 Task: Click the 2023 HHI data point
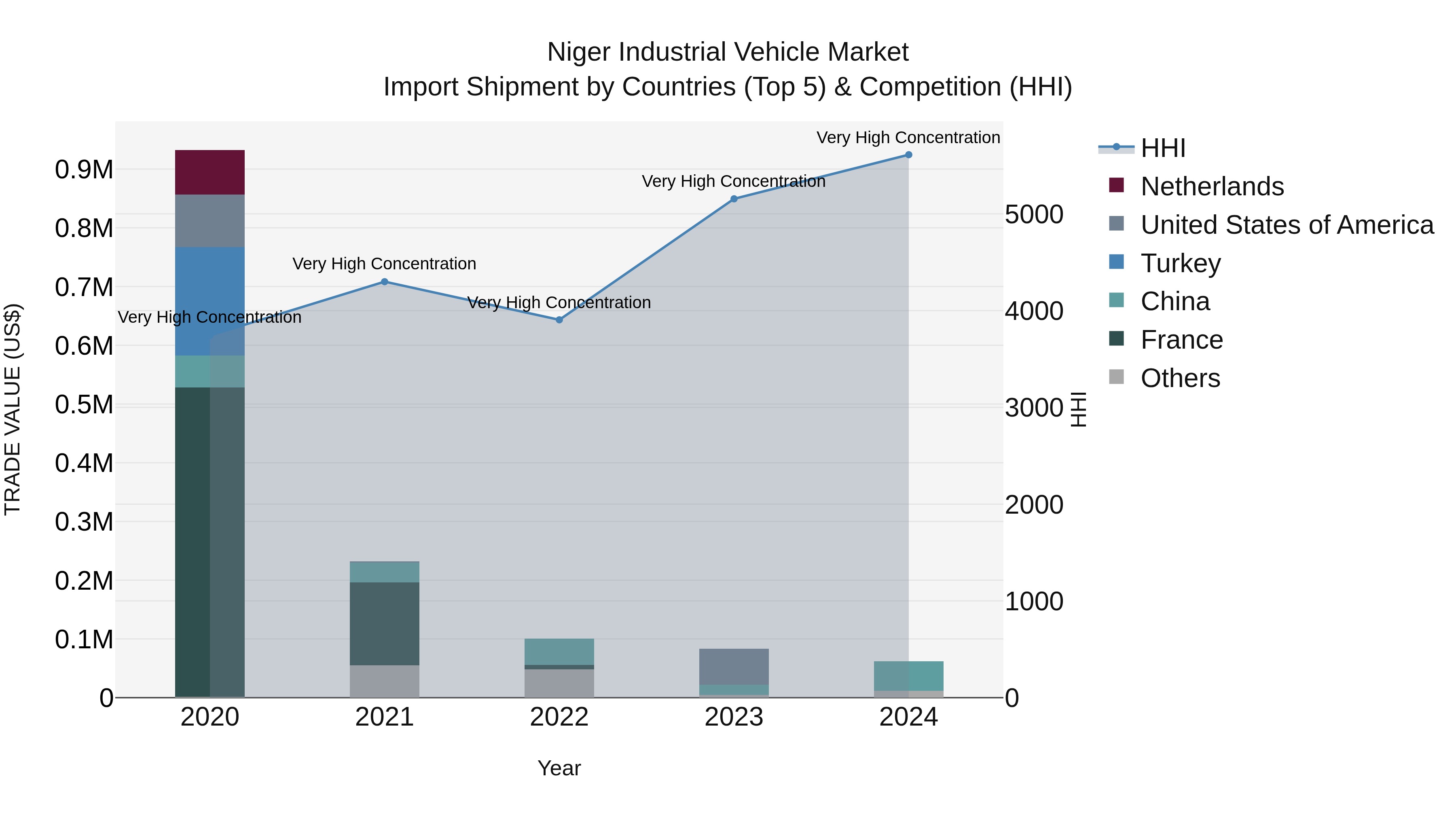pos(734,199)
